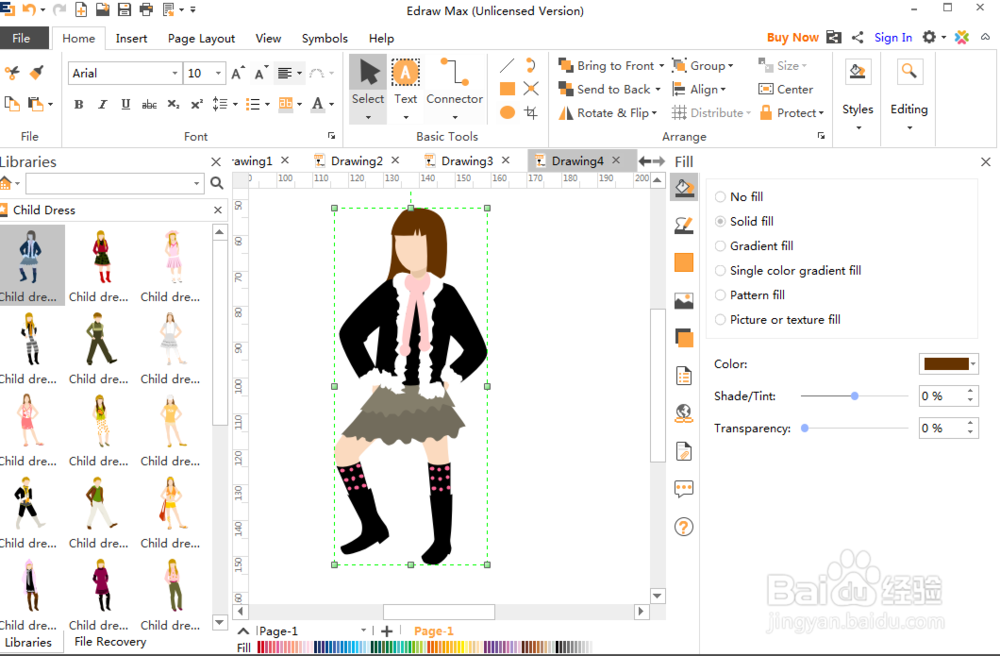Switch to the Drawing2 document tab
Screen dimensions: 1000x656
[356, 161]
